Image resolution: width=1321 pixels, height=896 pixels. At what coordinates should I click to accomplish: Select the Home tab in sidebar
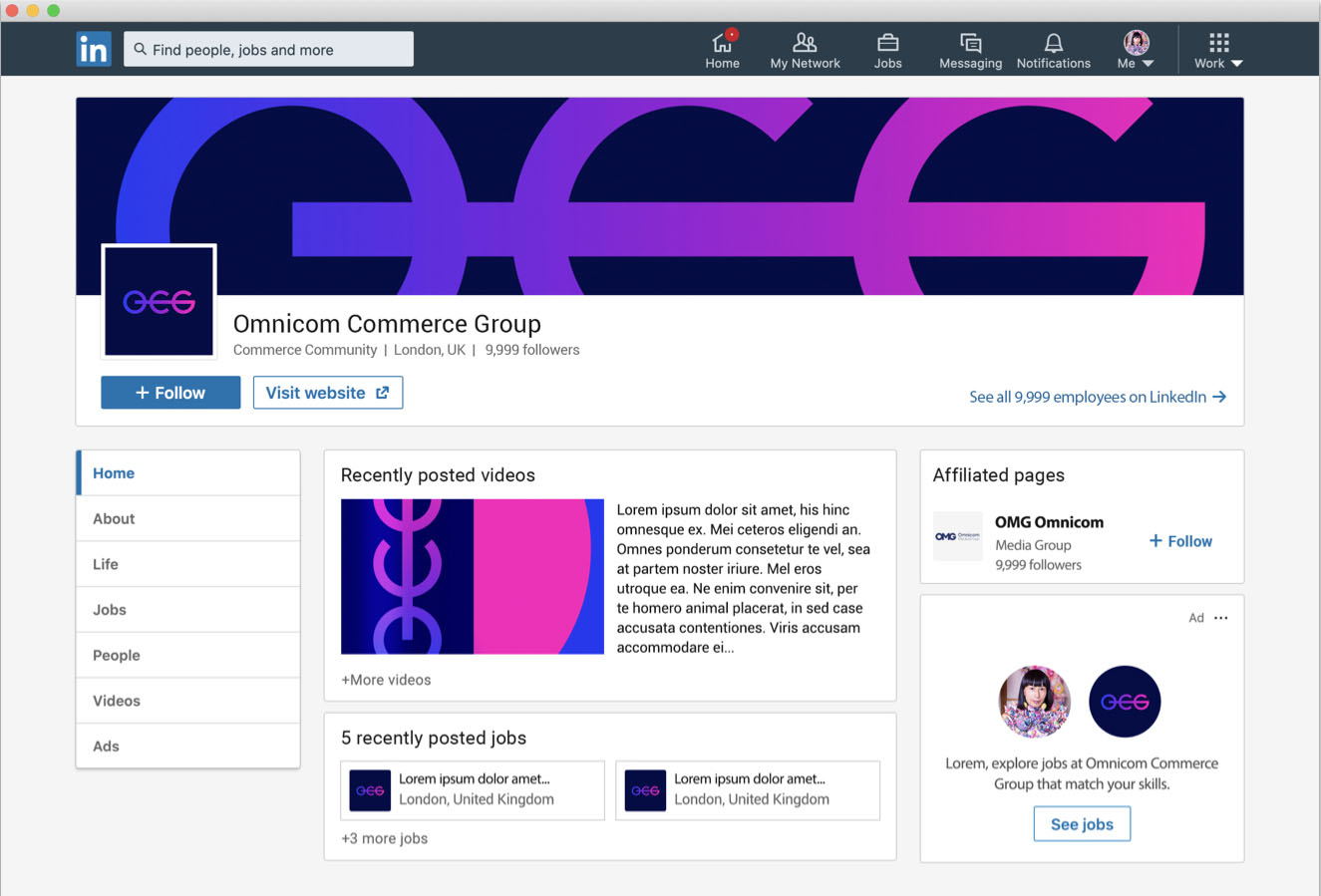tap(188, 473)
